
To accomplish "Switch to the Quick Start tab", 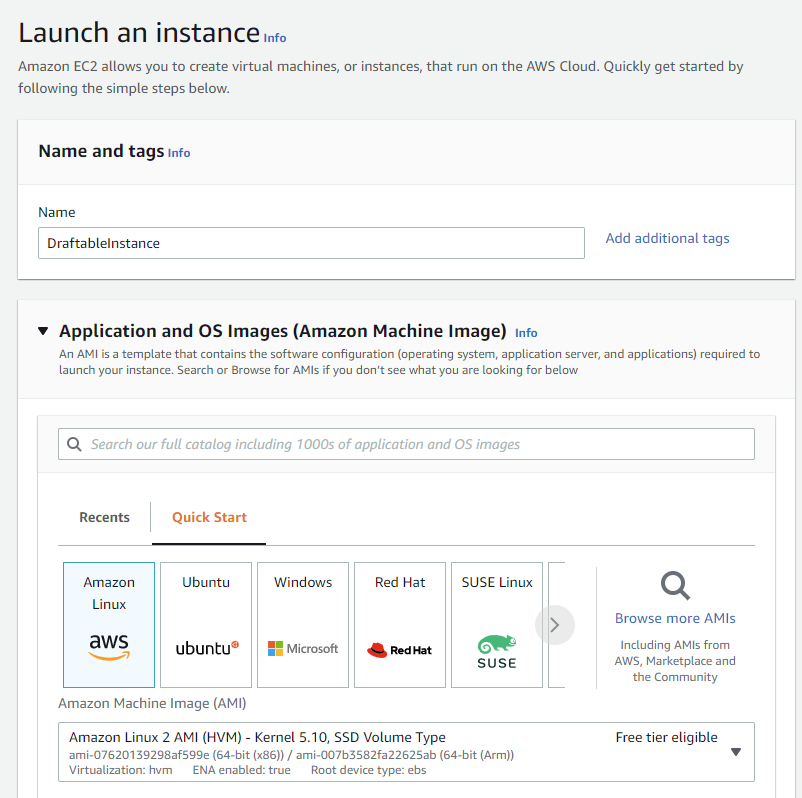I will pyautogui.click(x=208, y=517).
